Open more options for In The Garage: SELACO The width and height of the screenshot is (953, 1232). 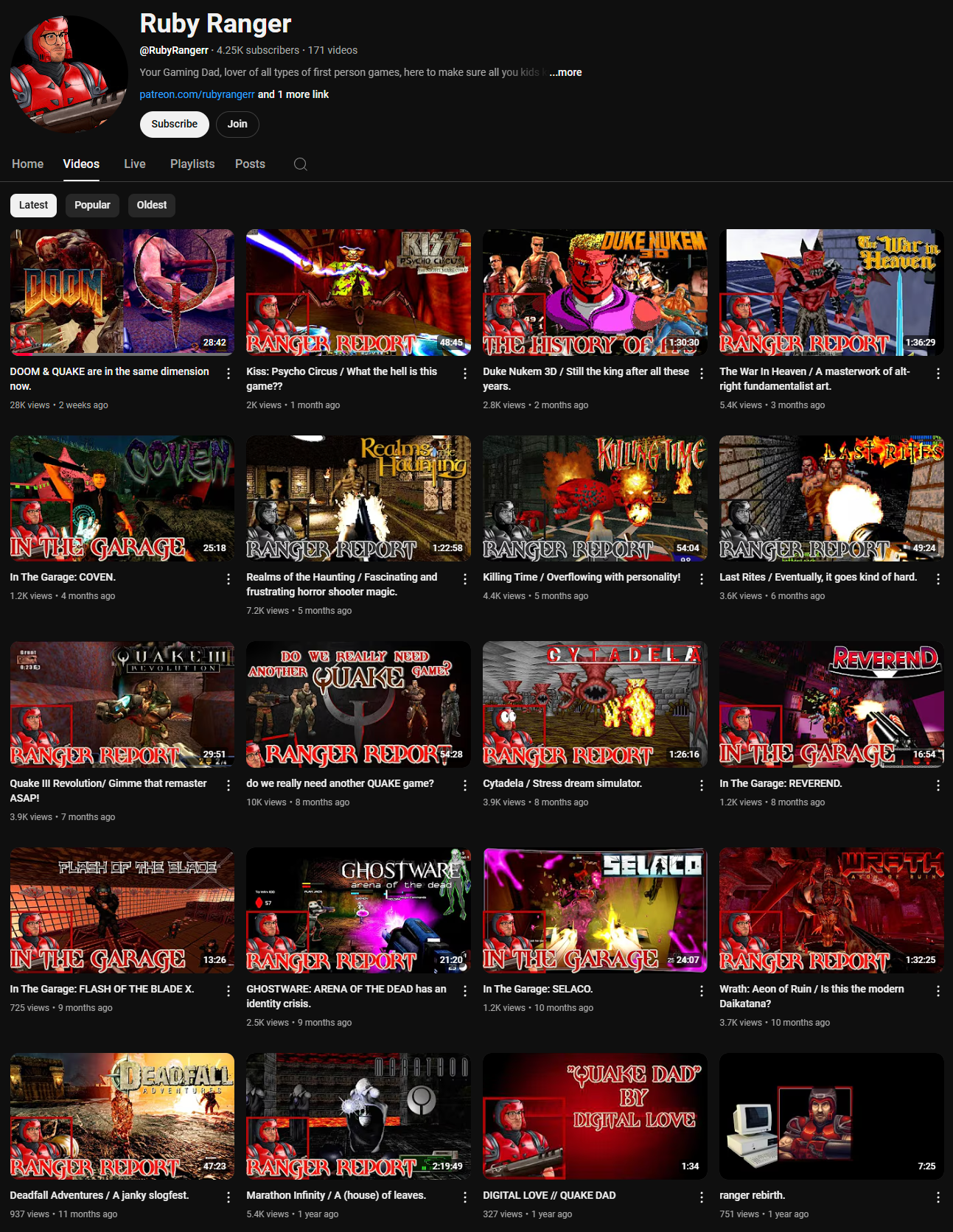pyautogui.click(x=702, y=991)
